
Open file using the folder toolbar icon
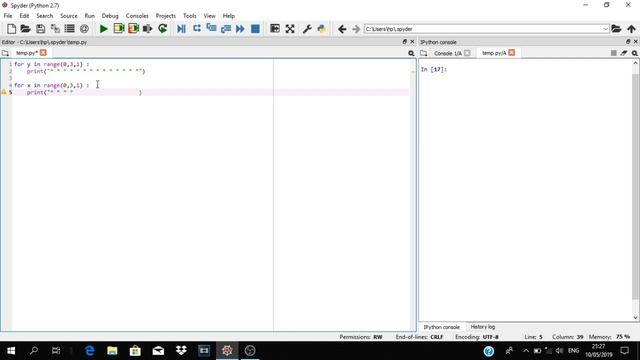click(x=25, y=29)
